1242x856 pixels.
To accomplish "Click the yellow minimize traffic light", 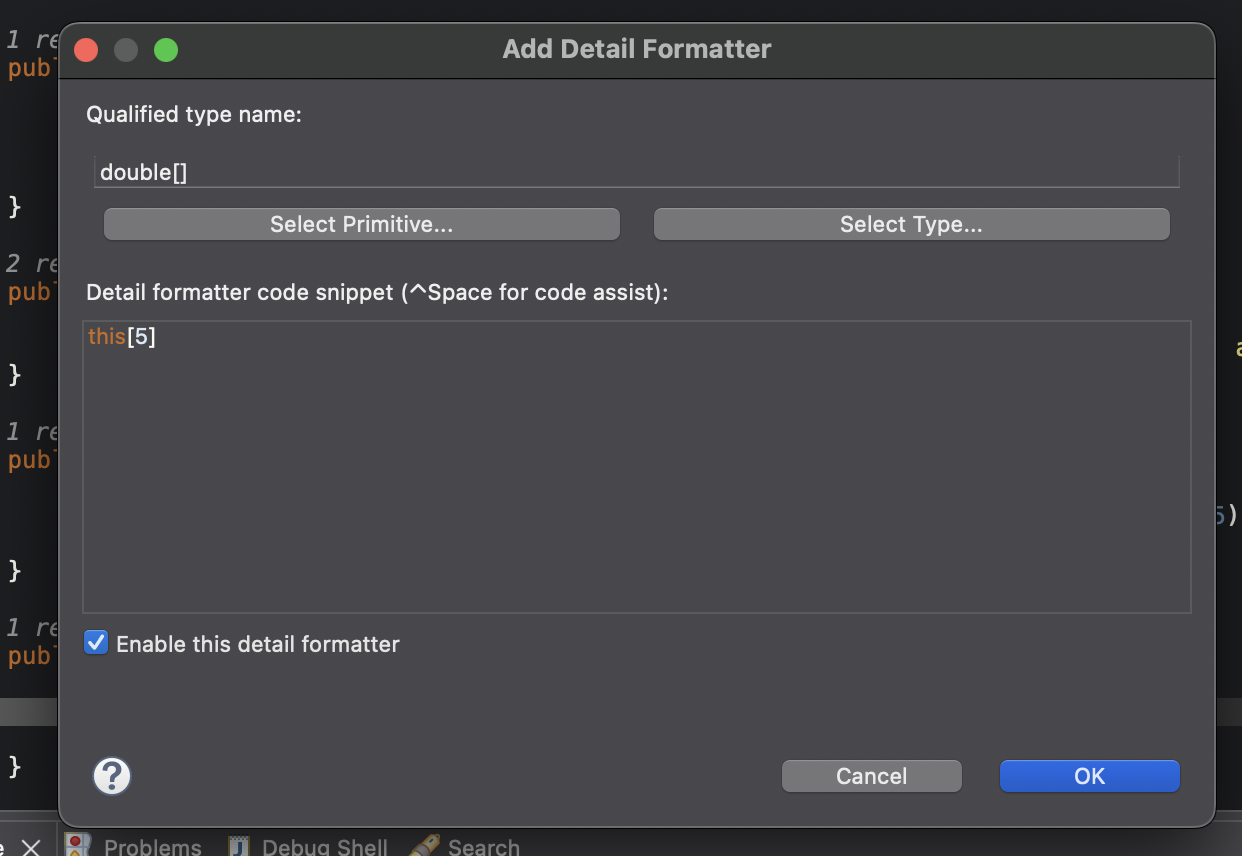I will [x=126, y=48].
